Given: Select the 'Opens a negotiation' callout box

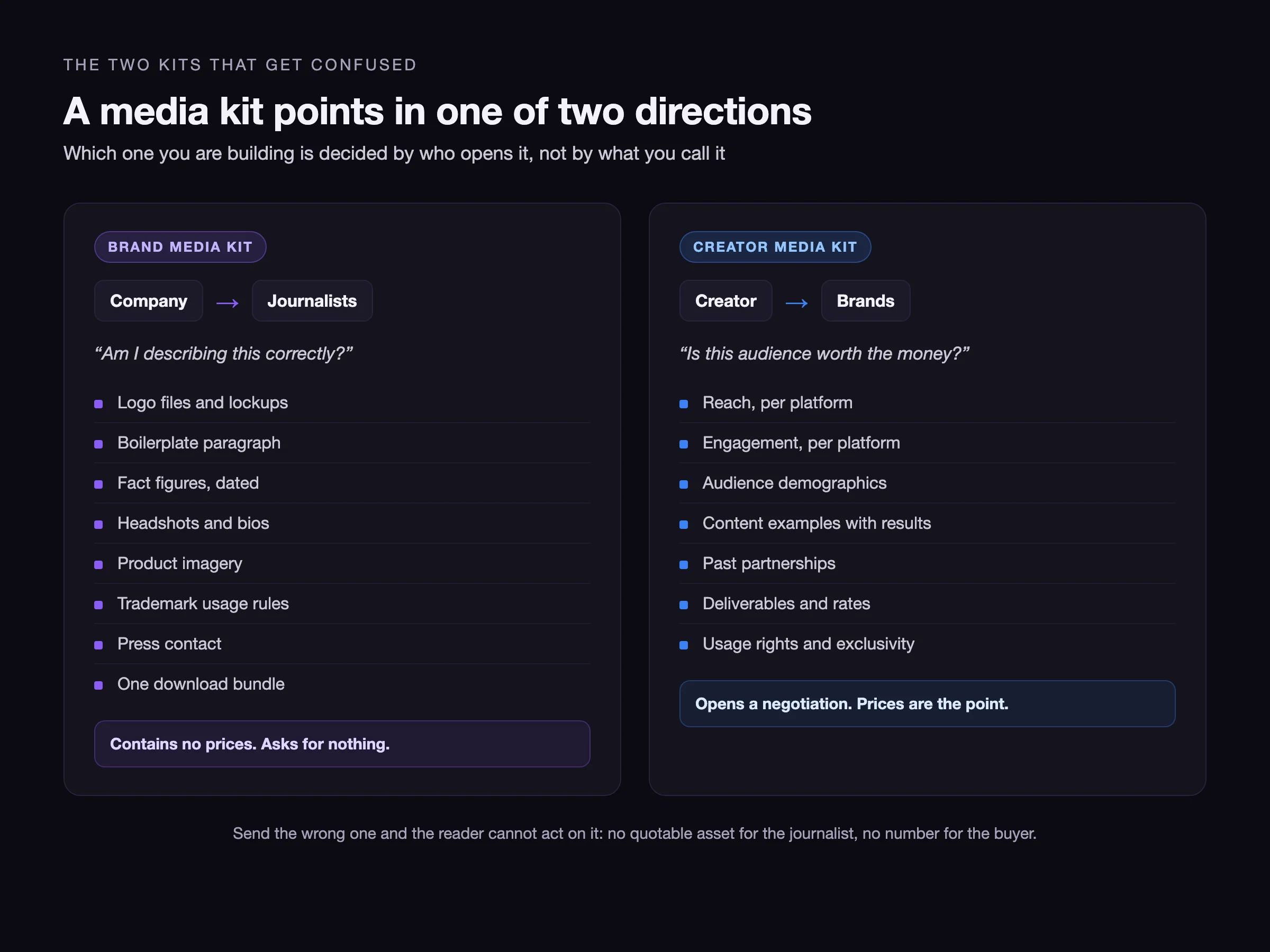Looking at the screenshot, I should 927,703.
